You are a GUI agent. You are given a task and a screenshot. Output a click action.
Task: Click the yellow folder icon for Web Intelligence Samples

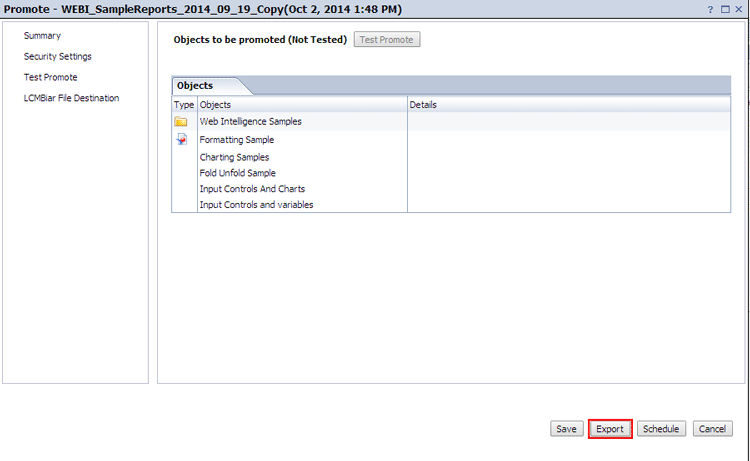181,121
